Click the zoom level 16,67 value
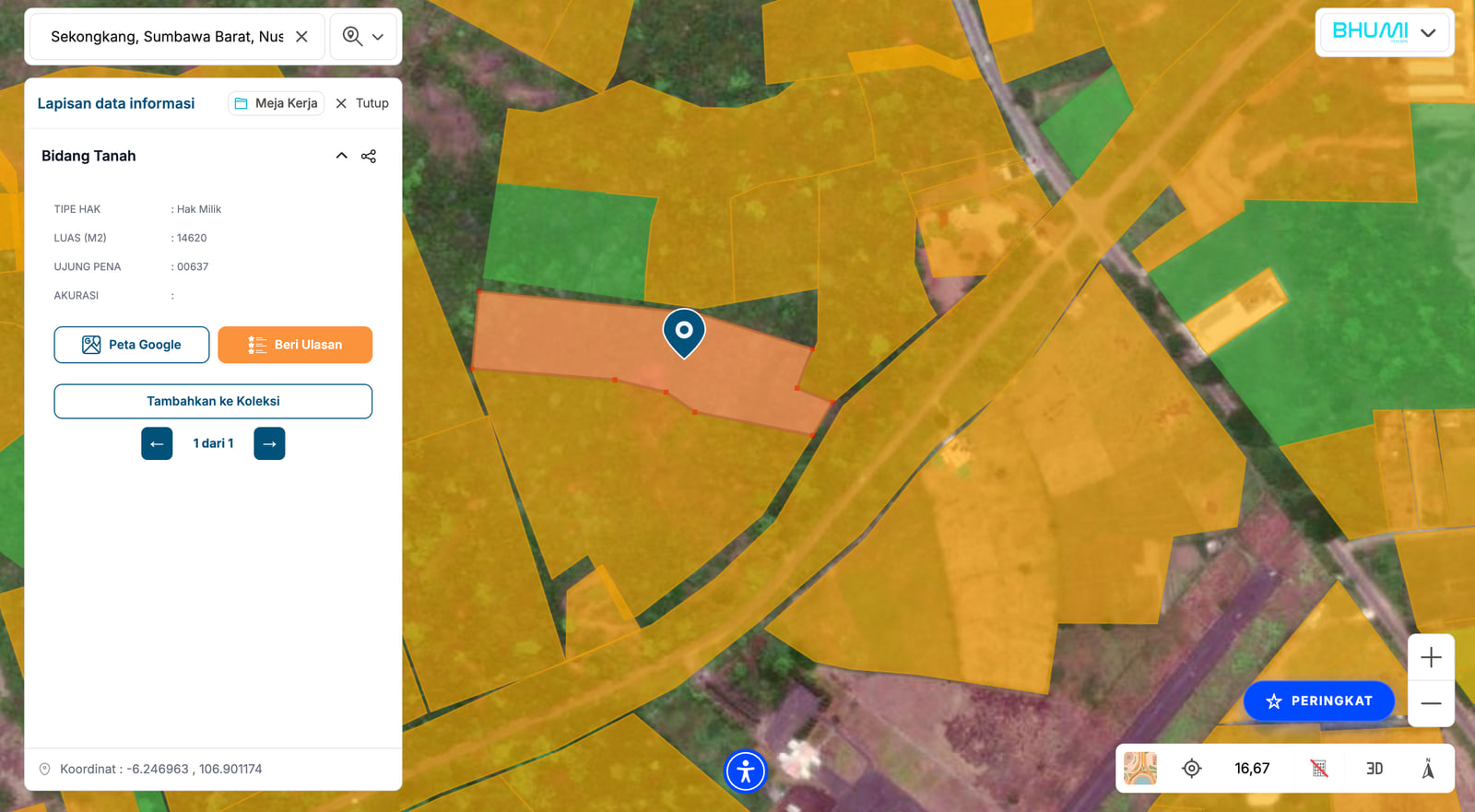The height and width of the screenshot is (812, 1475). [x=1252, y=769]
